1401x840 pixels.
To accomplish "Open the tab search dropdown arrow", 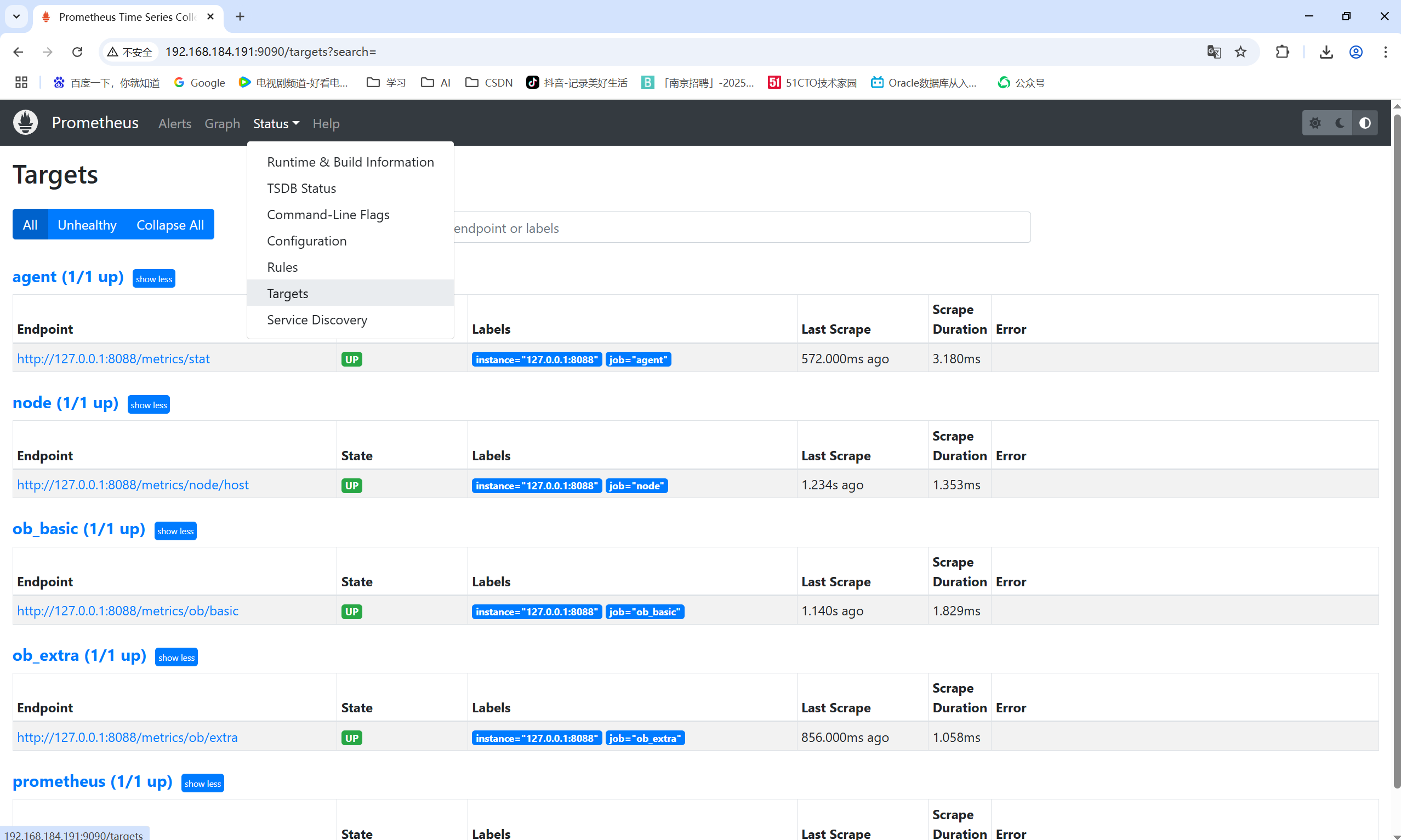I will click(x=16, y=16).
